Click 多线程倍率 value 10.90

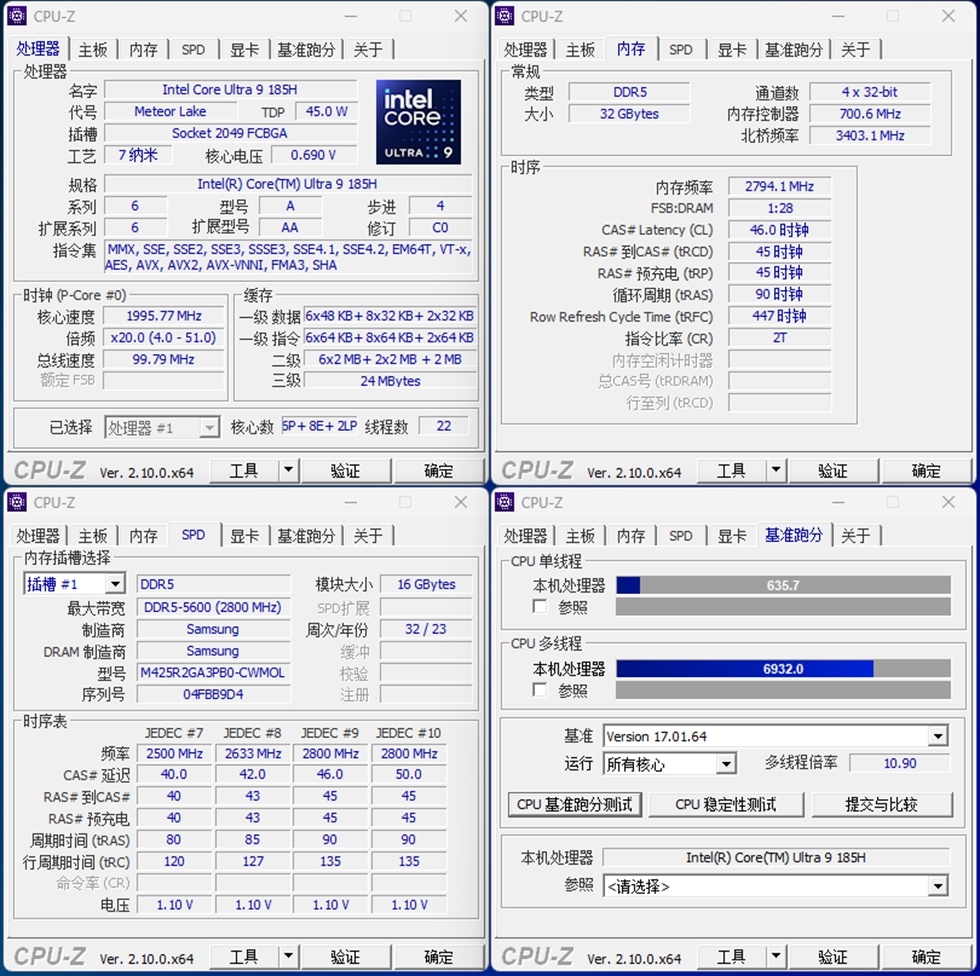pos(900,763)
